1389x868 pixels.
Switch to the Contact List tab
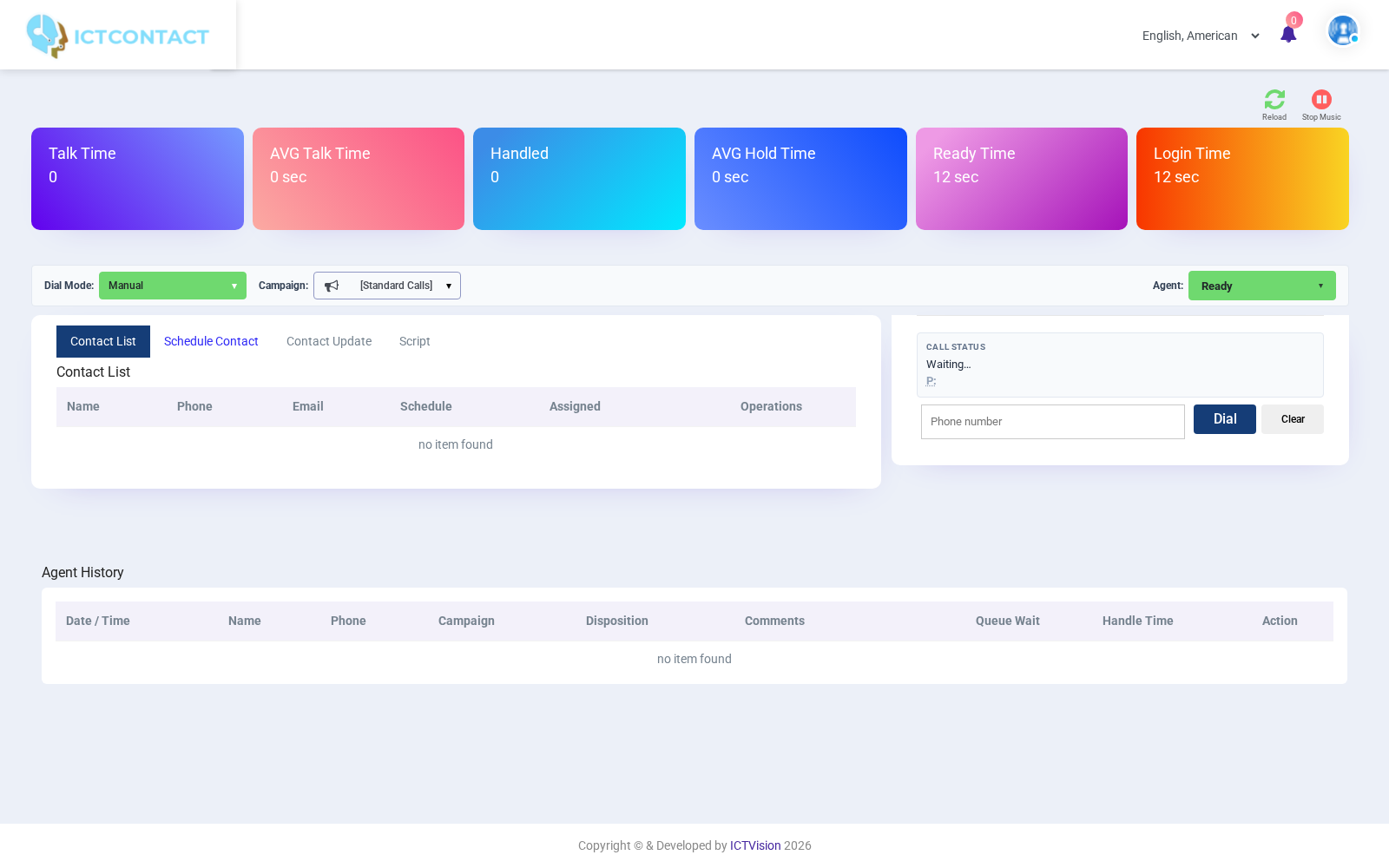(x=103, y=341)
